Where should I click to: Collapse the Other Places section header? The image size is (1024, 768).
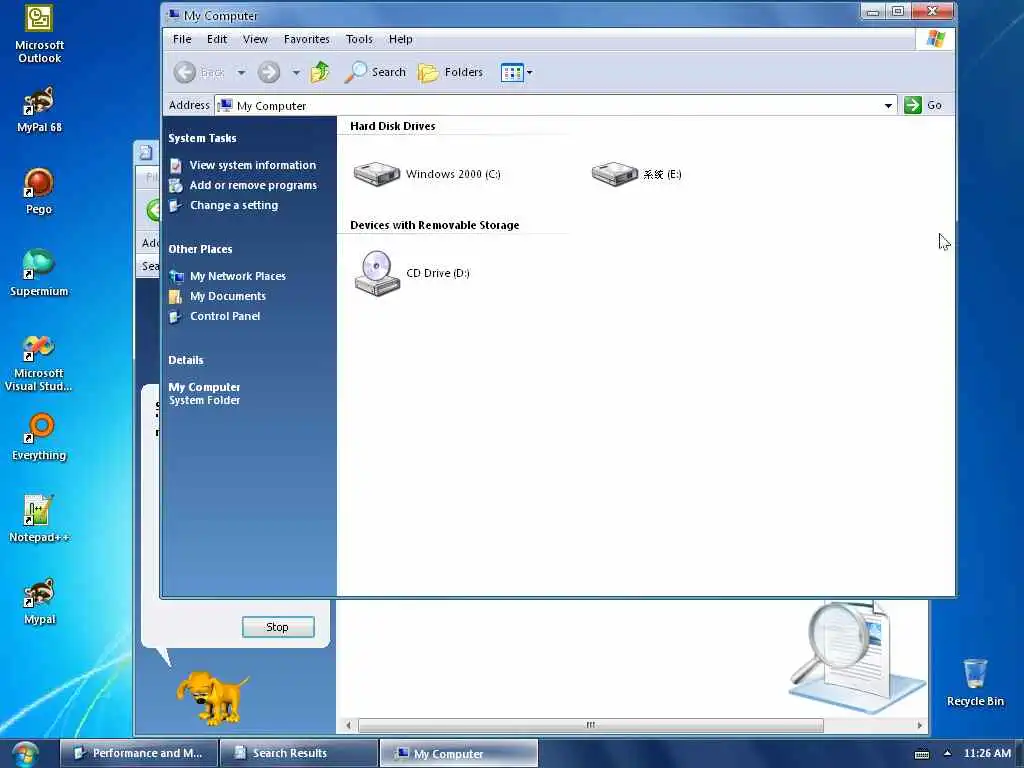(x=200, y=249)
